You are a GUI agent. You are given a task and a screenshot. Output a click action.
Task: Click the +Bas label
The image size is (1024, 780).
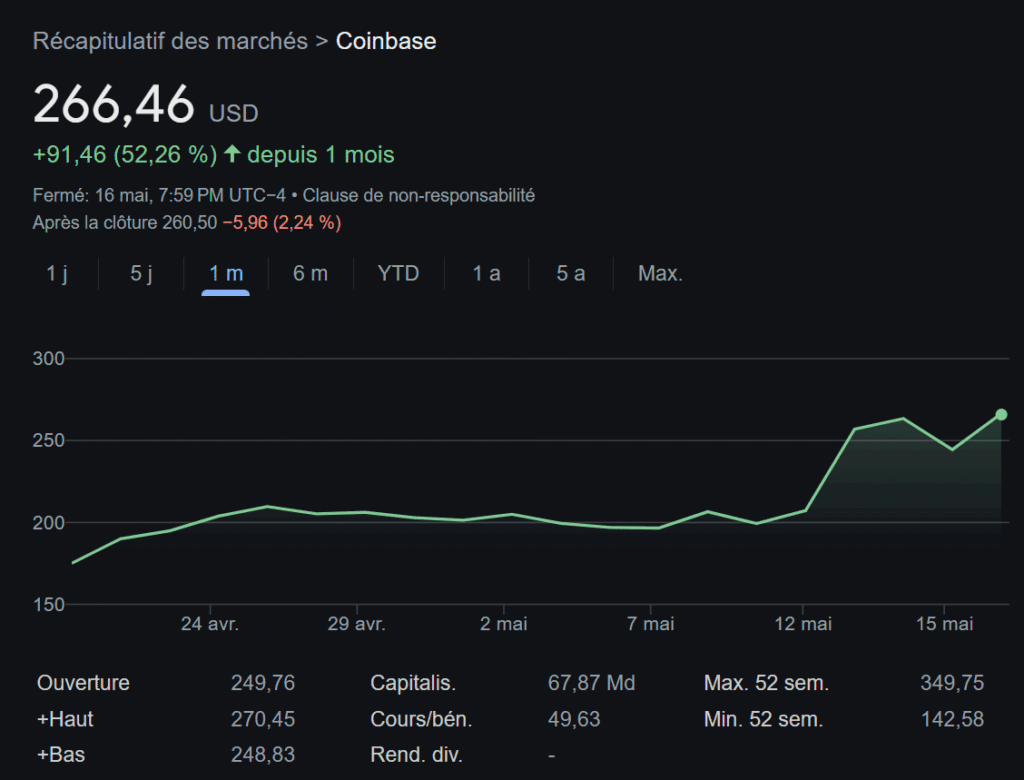click(x=61, y=755)
